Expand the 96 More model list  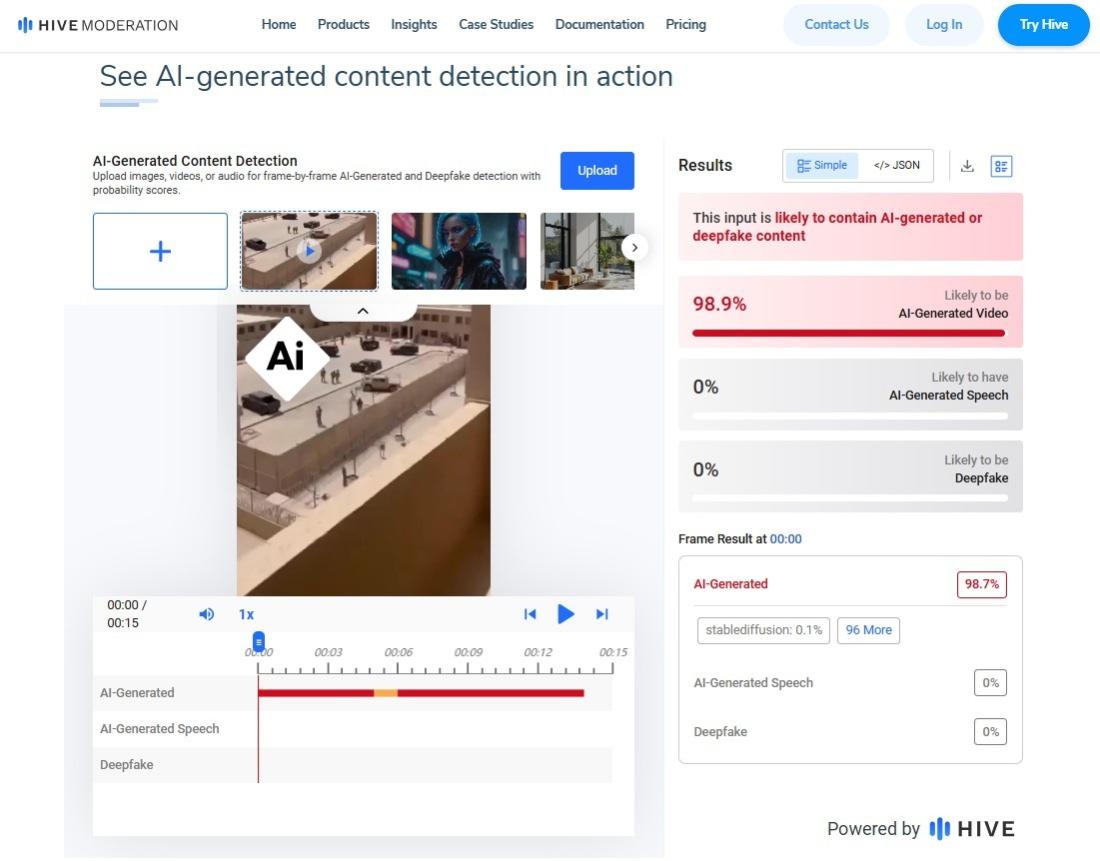pos(868,630)
